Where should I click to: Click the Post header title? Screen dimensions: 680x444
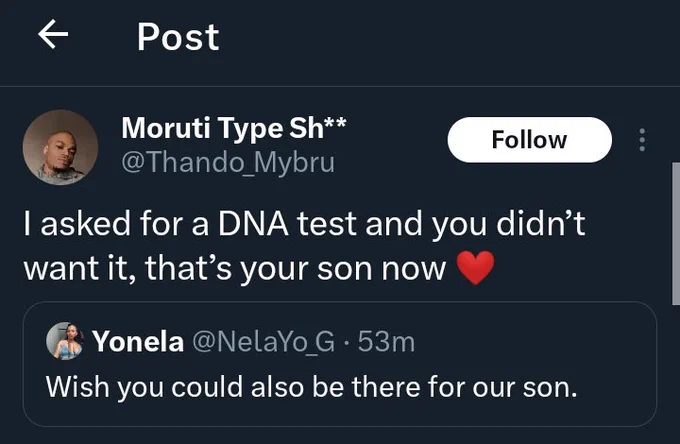(178, 37)
